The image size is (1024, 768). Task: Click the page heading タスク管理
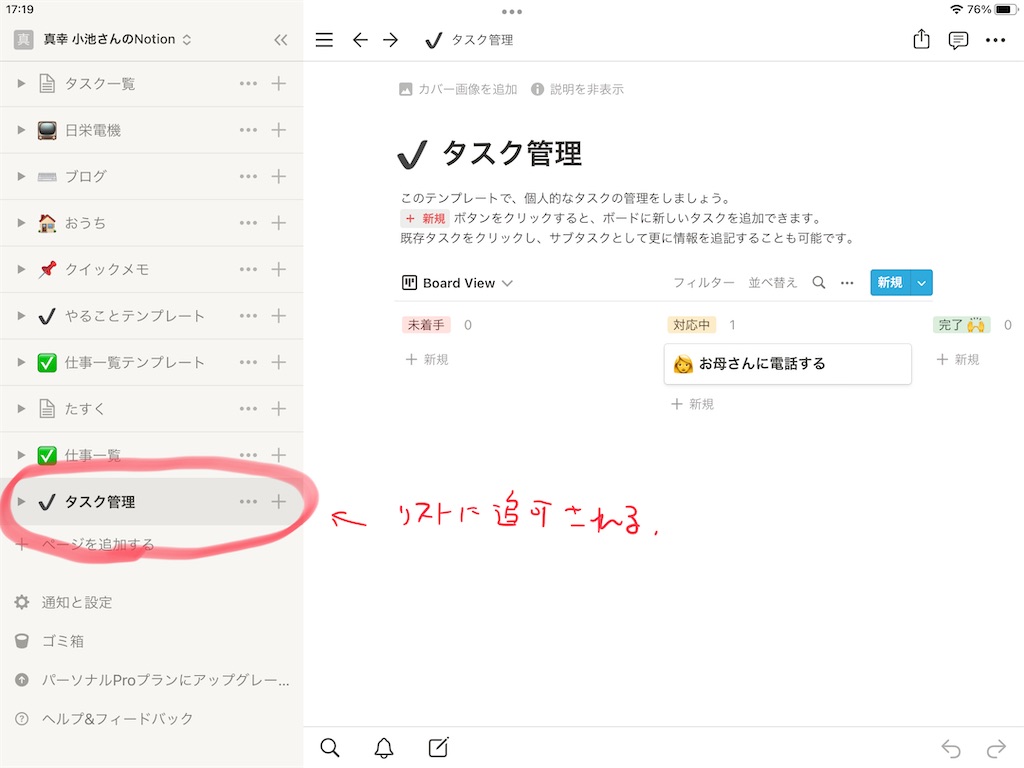click(x=512, y=154)
